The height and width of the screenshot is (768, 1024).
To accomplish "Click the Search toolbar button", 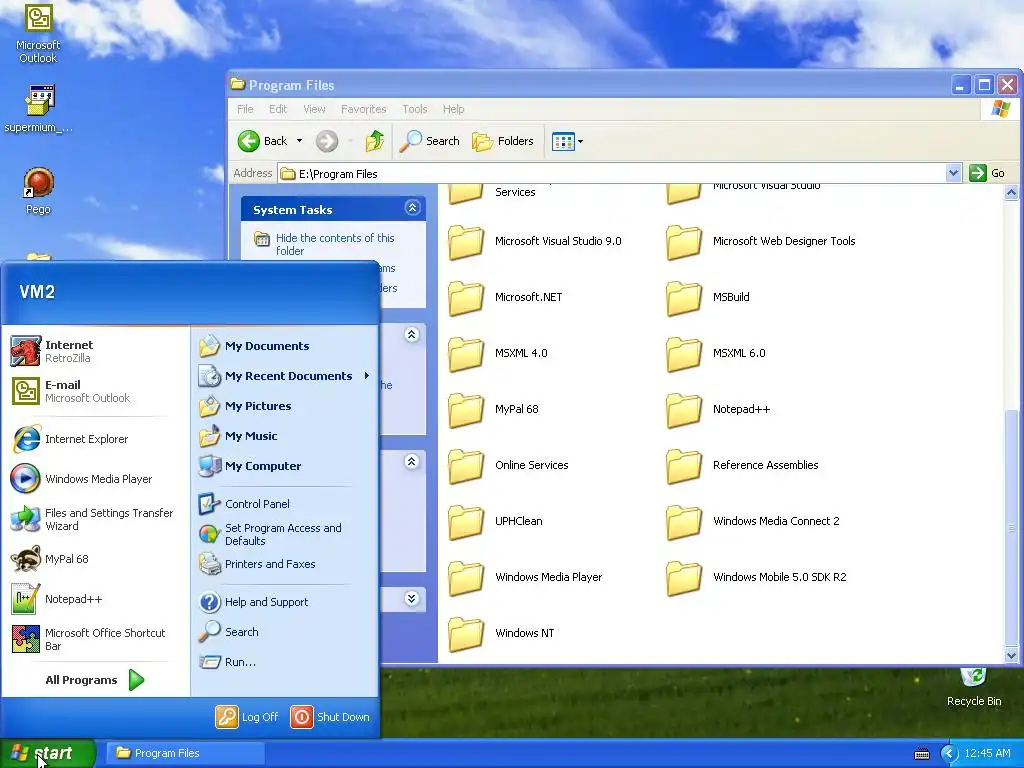I will (430, 141).
